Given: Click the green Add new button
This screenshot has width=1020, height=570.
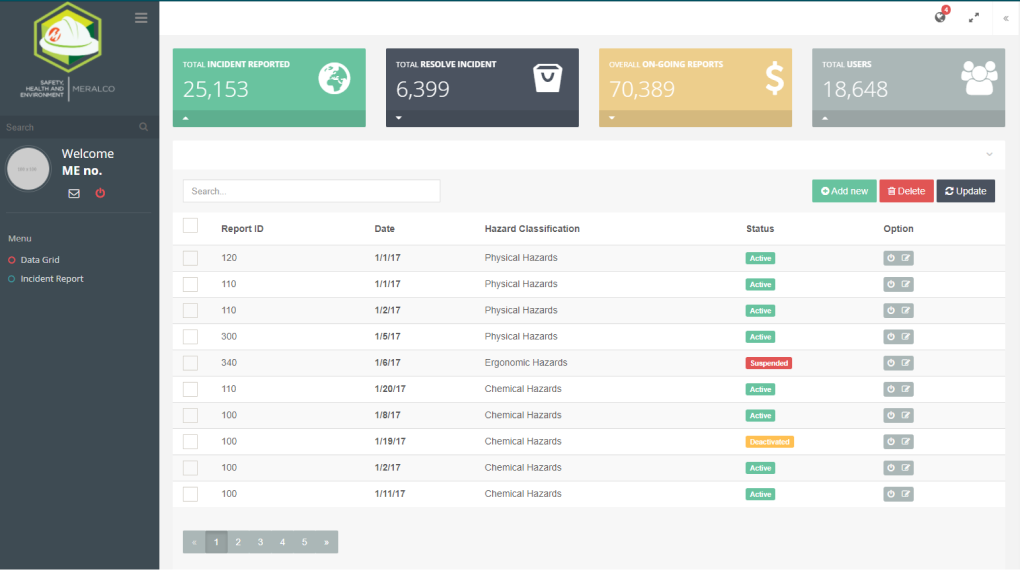Looking at the screenshot, I should tap(844, 191).
